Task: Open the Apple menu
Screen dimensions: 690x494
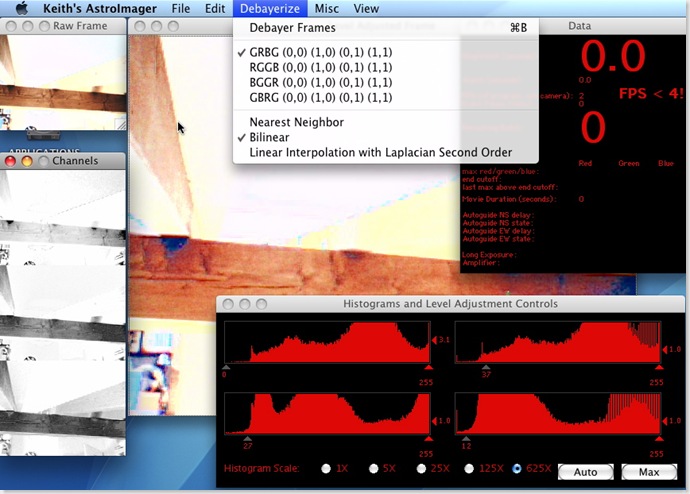Action: pyautogui.click(x=22, y=8)
